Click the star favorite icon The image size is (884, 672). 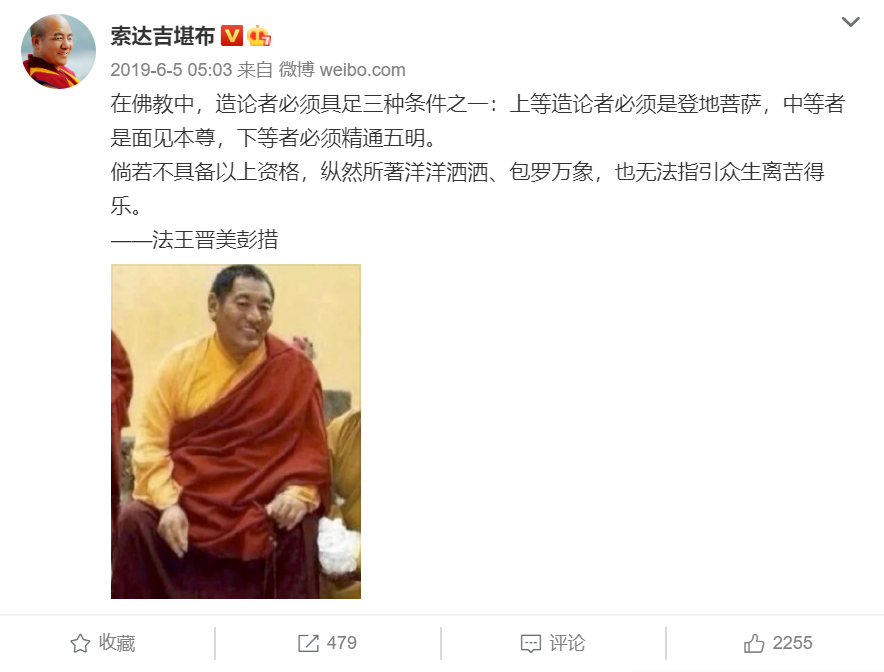(80, 643)
